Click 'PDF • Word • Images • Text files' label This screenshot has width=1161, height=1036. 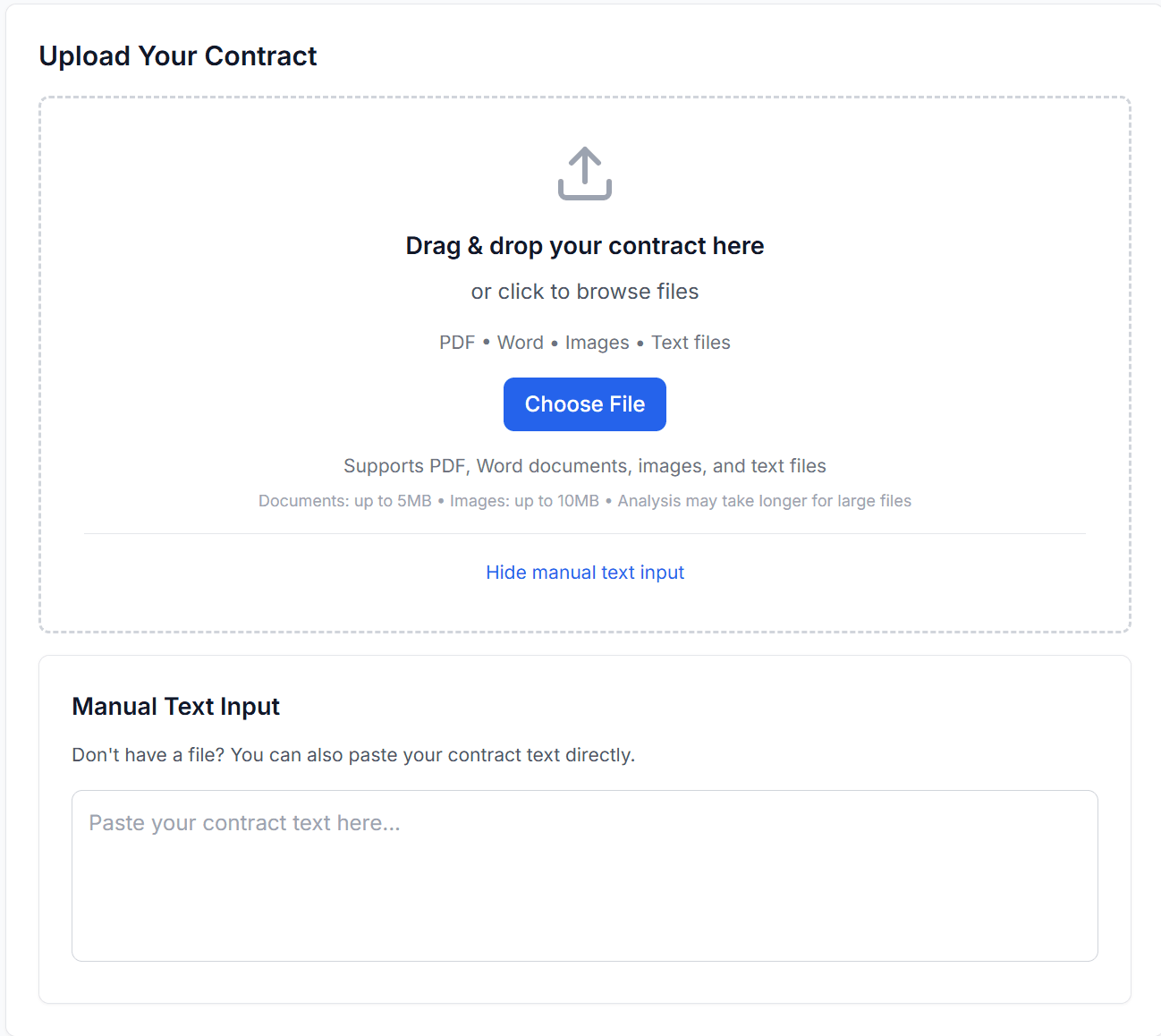[x=584, y=342]
